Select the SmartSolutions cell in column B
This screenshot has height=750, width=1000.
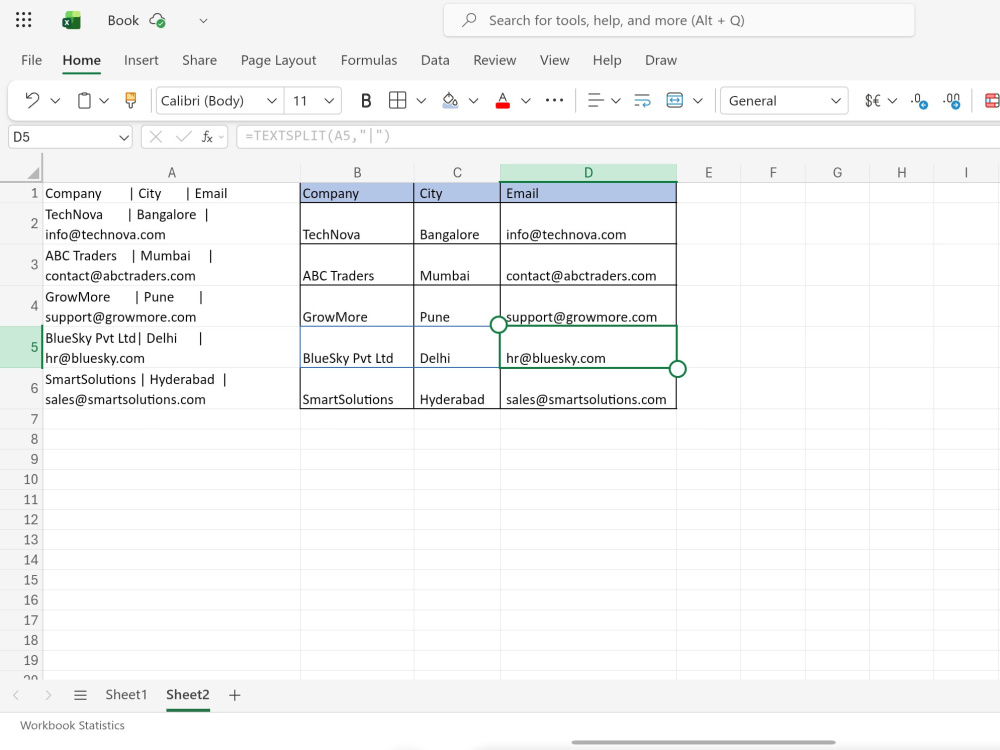click(357, 388)
